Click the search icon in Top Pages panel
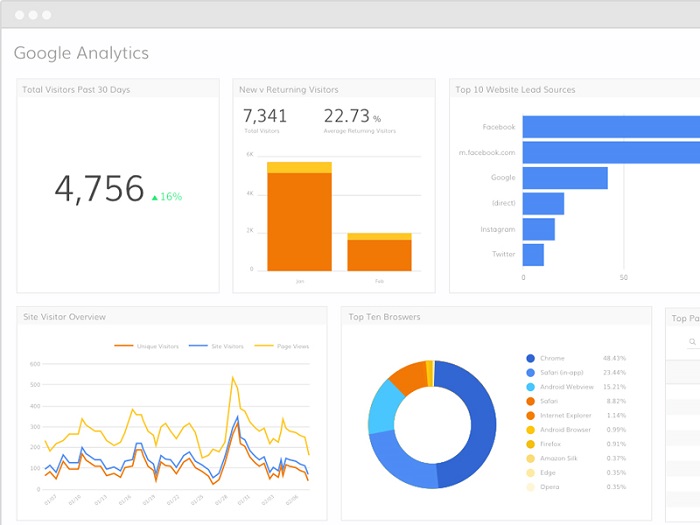 pos(692,342)
